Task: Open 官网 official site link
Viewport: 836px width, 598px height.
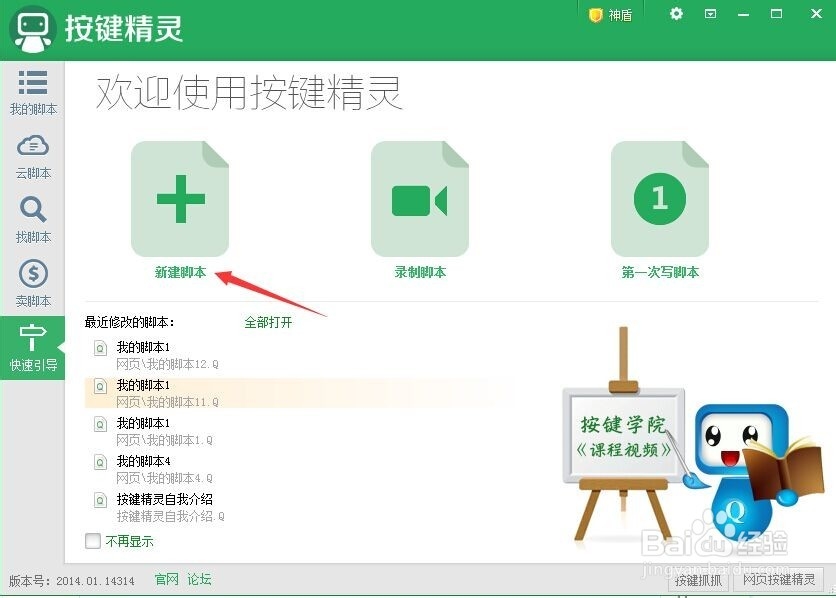Action: click(x=166, y=579)
